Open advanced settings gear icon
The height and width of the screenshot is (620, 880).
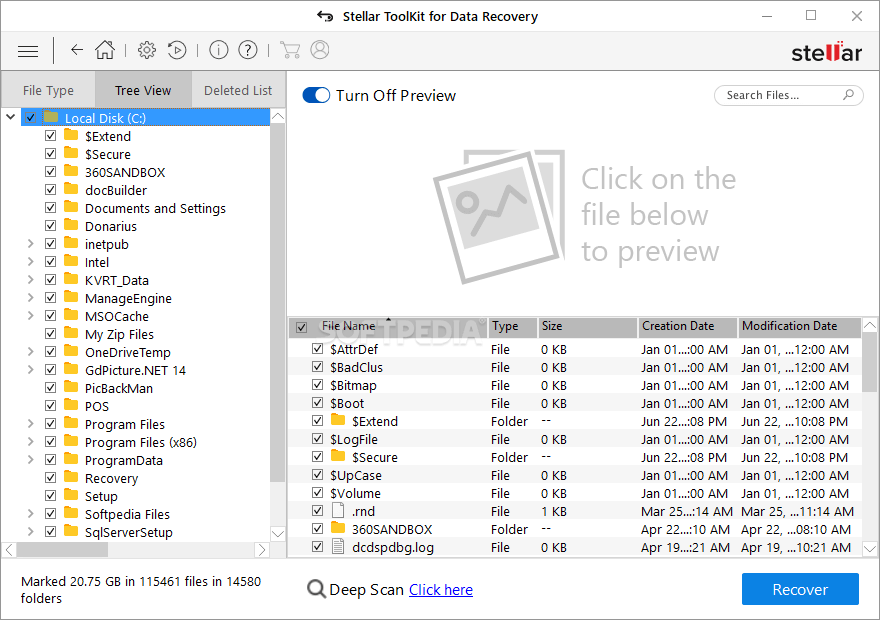(147, 50)
